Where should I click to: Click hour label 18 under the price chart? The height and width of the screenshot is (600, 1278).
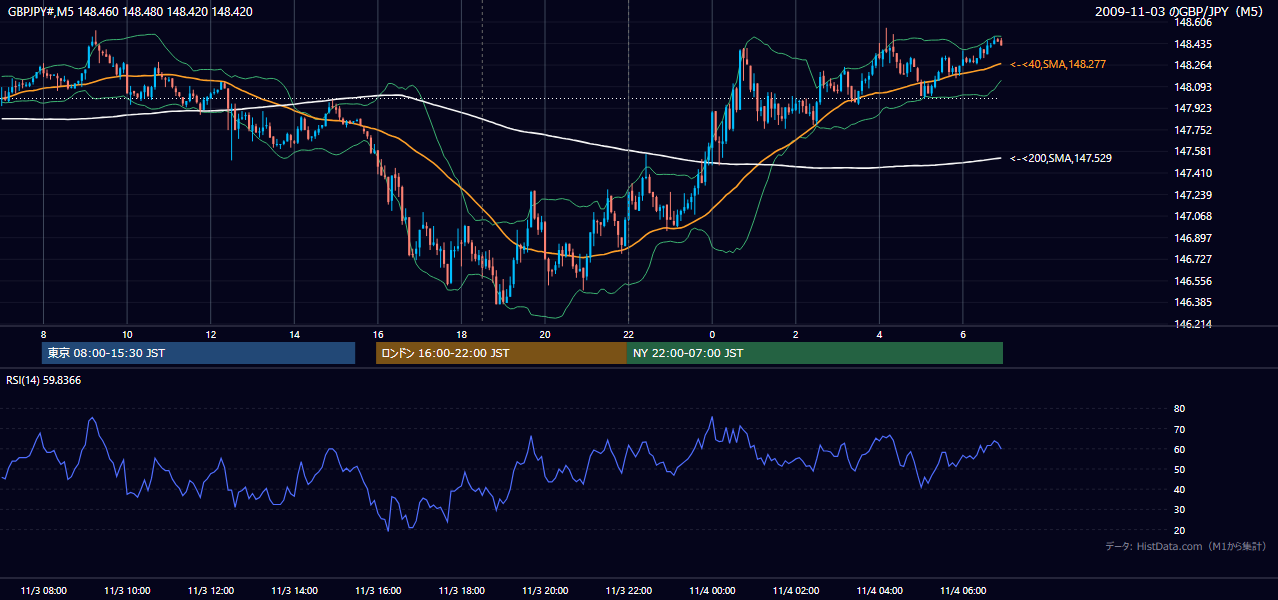(x=461, y=334)
